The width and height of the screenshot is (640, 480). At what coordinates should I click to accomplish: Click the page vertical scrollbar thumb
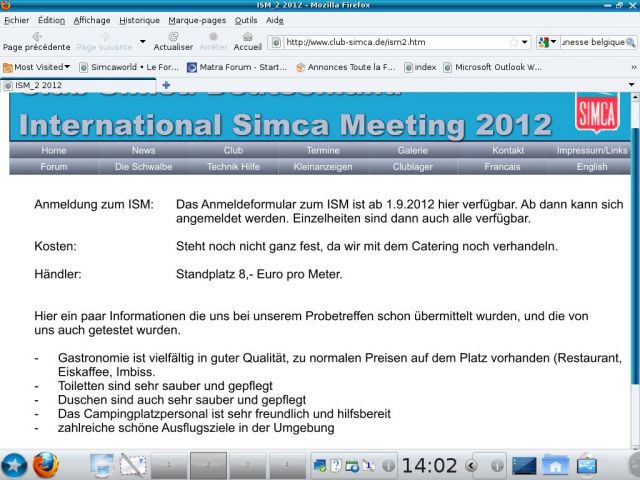[635, 255]
